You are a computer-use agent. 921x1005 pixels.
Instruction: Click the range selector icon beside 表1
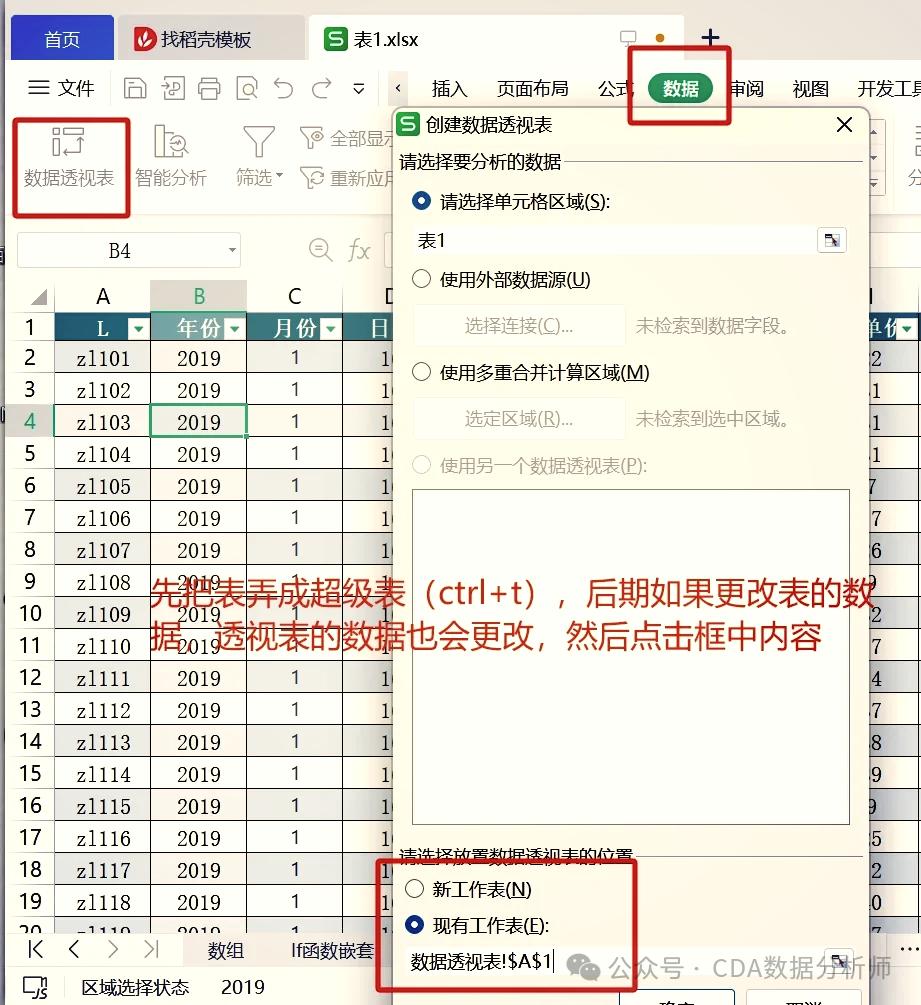point(832,240)
